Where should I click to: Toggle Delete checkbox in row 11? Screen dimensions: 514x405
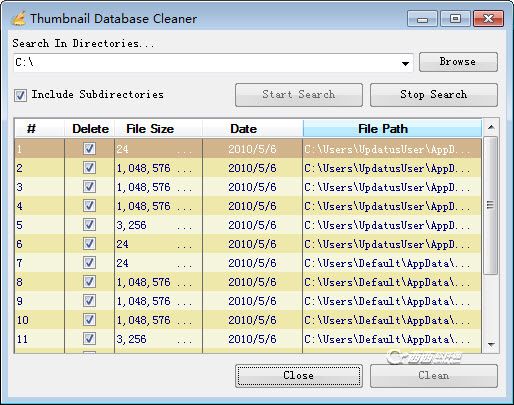click(x=89, y=338)
